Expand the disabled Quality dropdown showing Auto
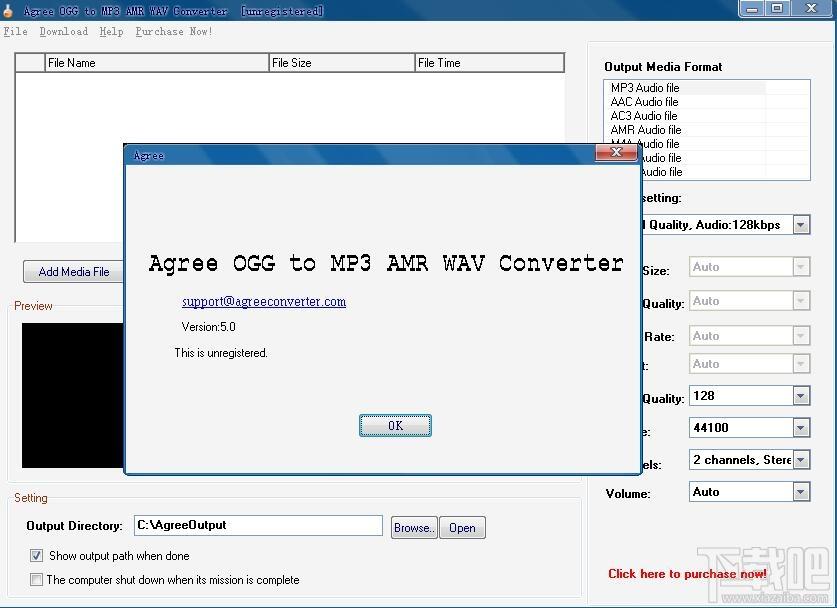Viewport: 837px width, 608px height. pos(801,301)
